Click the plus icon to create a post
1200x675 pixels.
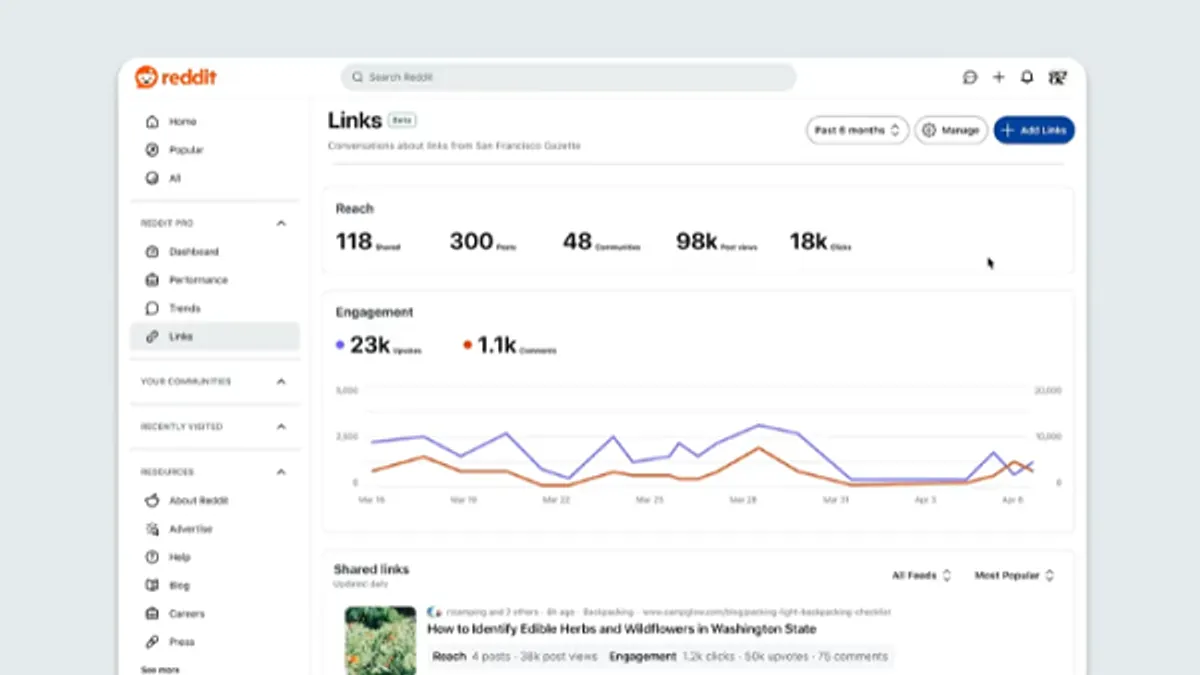coord(998,77)
